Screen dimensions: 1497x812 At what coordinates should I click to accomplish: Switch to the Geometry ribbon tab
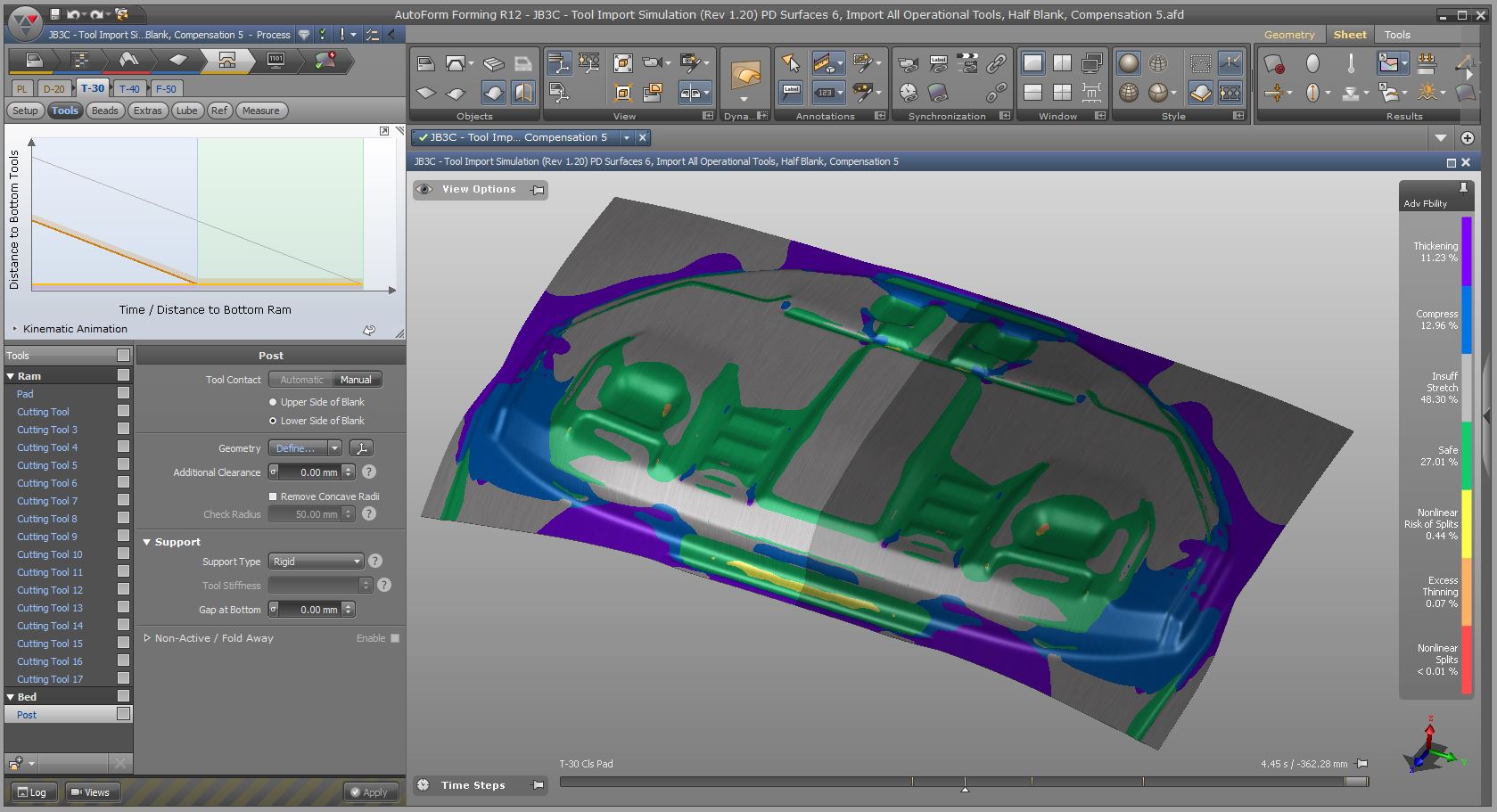pyautogui.click(x=1288, y=35)
